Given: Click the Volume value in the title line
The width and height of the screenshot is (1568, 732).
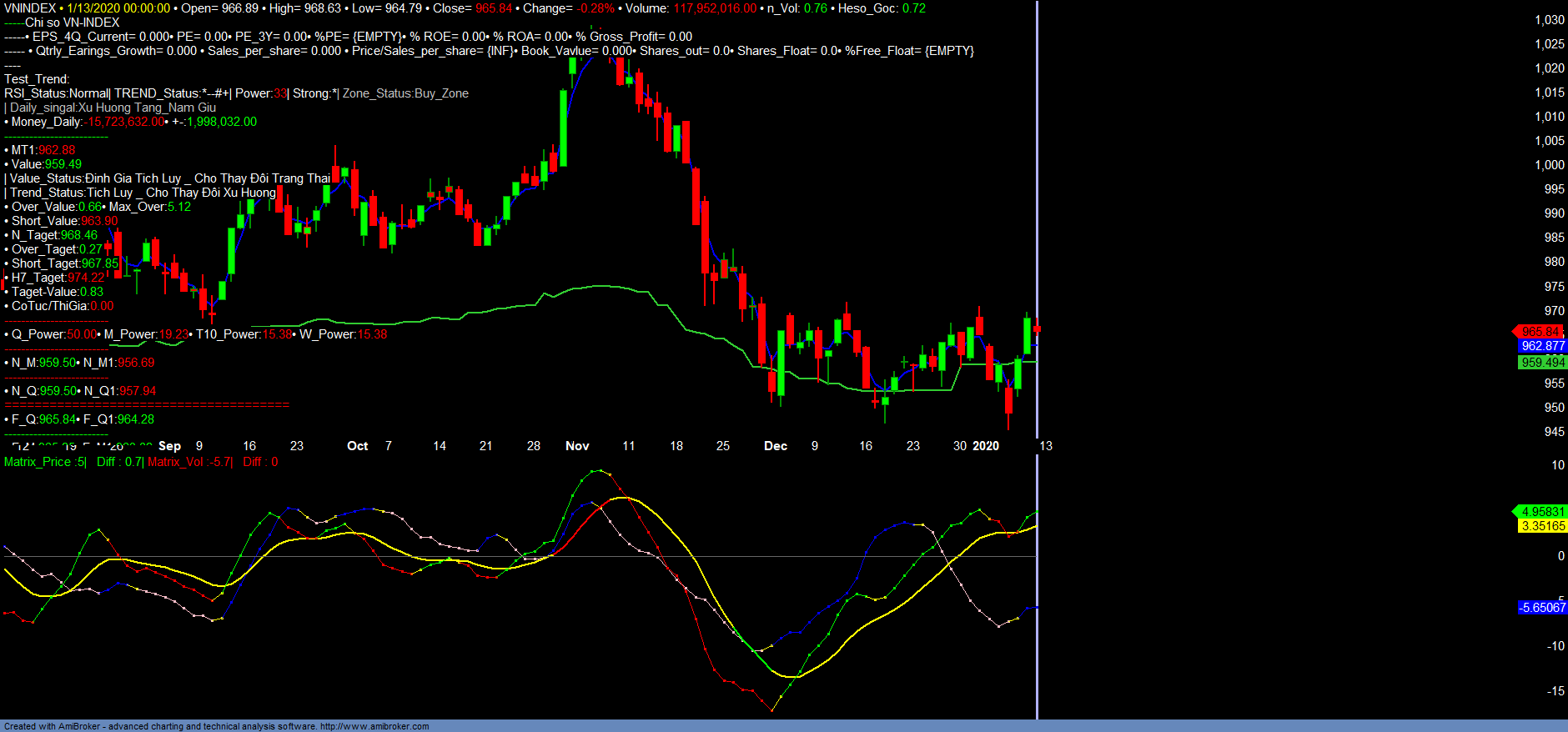Looking at the screenshot, I should click(715, 8).
